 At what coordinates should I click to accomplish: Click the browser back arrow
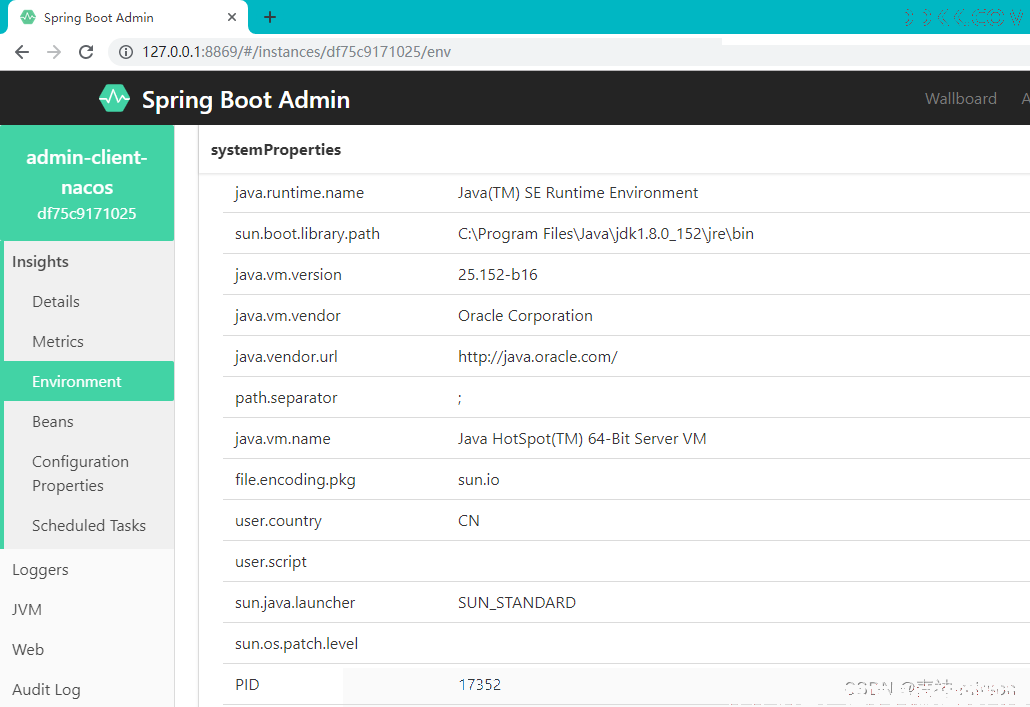pyautogui.click(x=22, y=52)
